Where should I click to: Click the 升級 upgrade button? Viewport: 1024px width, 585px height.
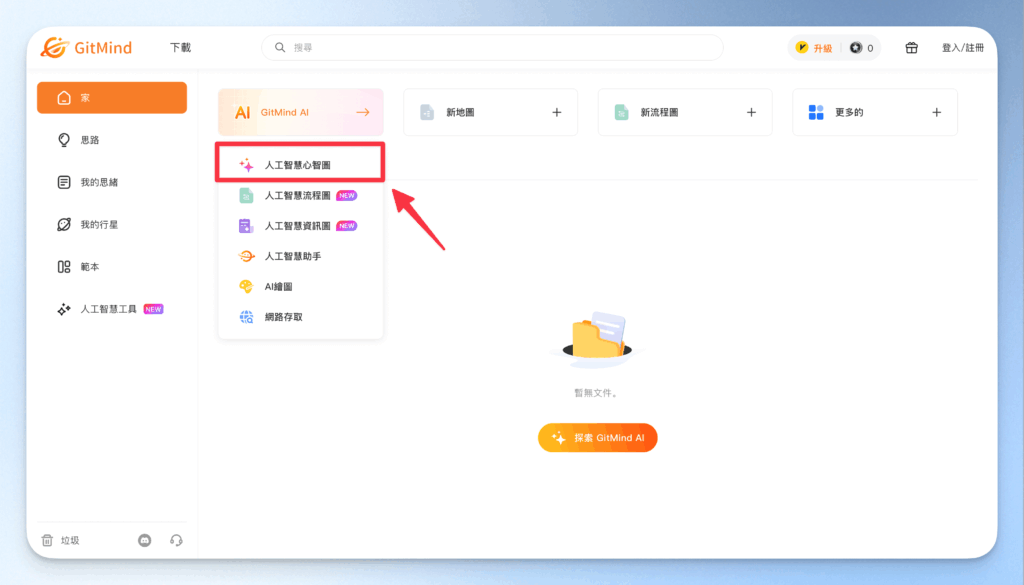pos(814,47)
